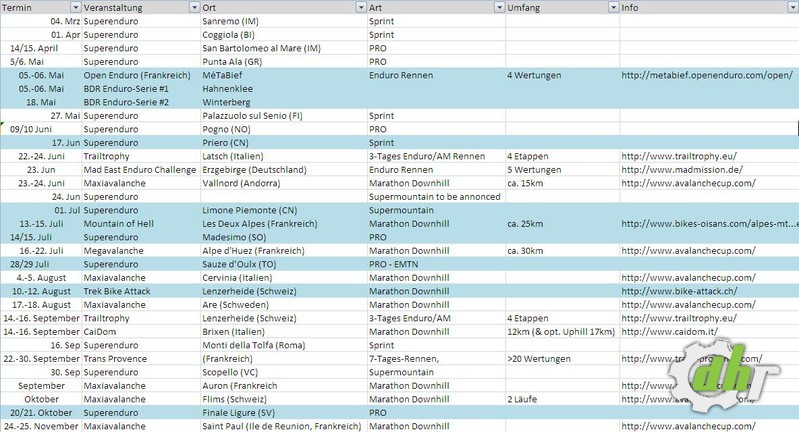Select the cell '7-Tages-Rennen,'

[436, 359]
